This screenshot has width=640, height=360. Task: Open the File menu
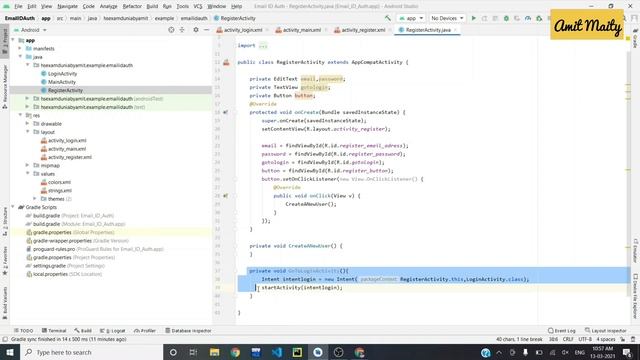point(18,6)
